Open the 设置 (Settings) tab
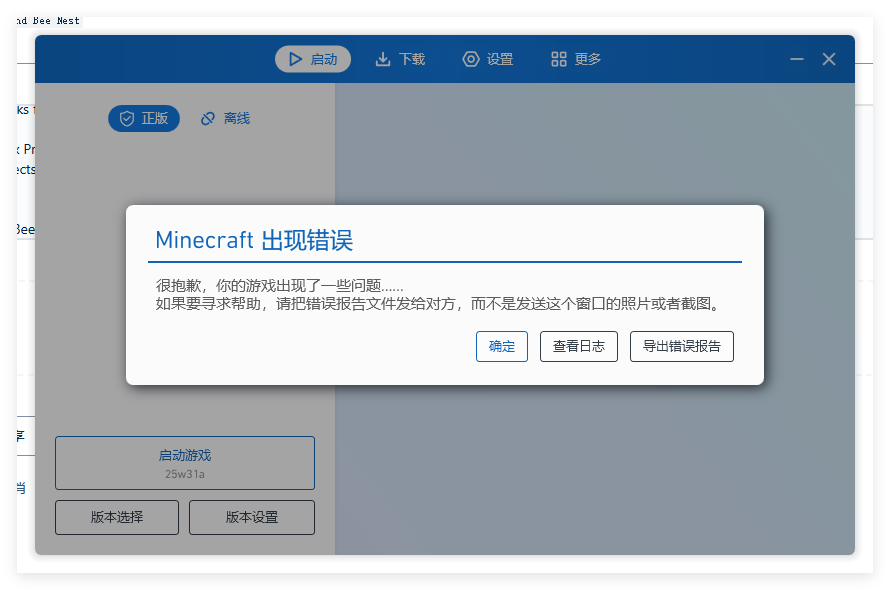Viewport: 890px width, 590px height. tap(488, 59)
